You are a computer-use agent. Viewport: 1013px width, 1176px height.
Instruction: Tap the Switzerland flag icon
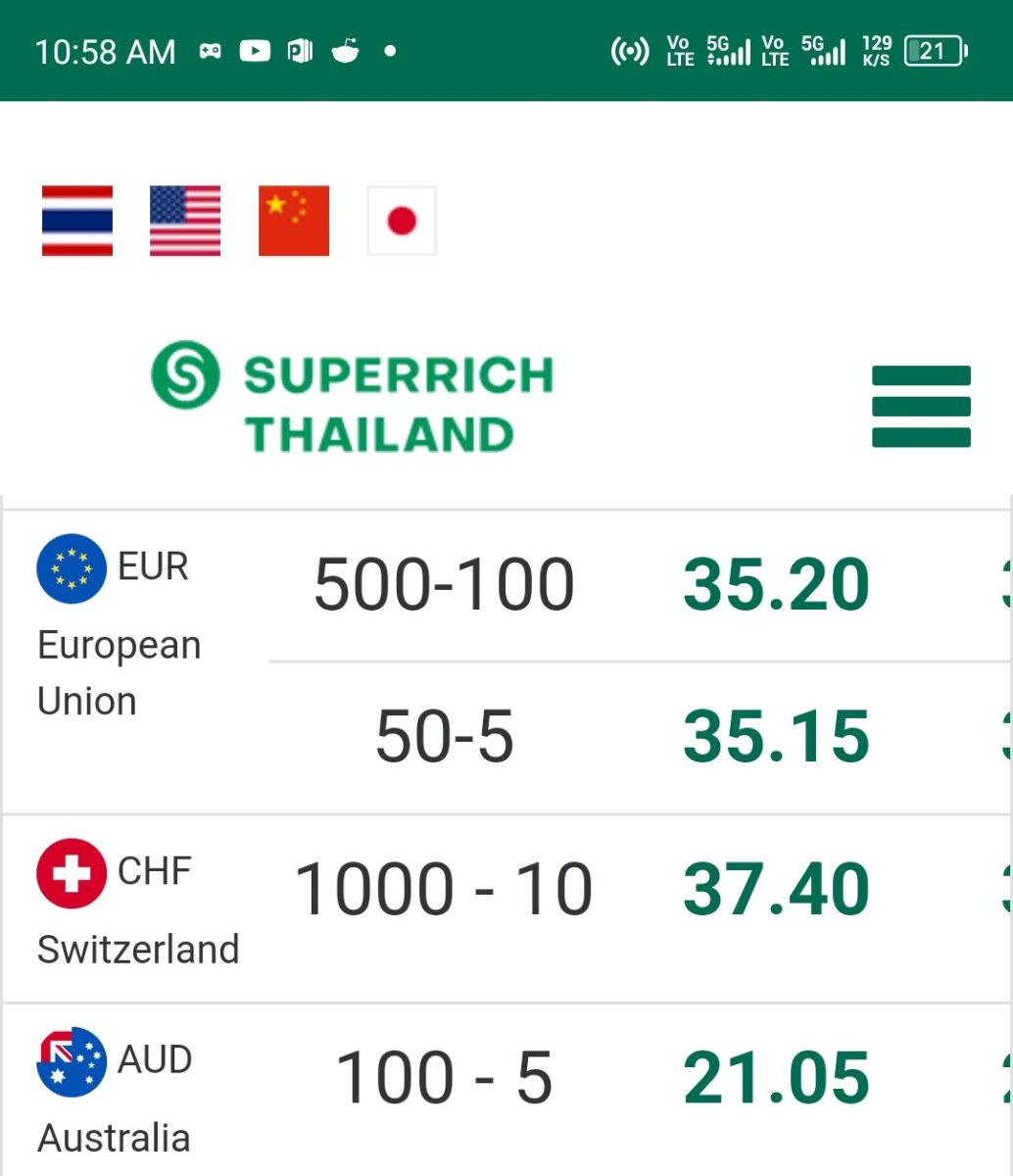click(72, 873)
